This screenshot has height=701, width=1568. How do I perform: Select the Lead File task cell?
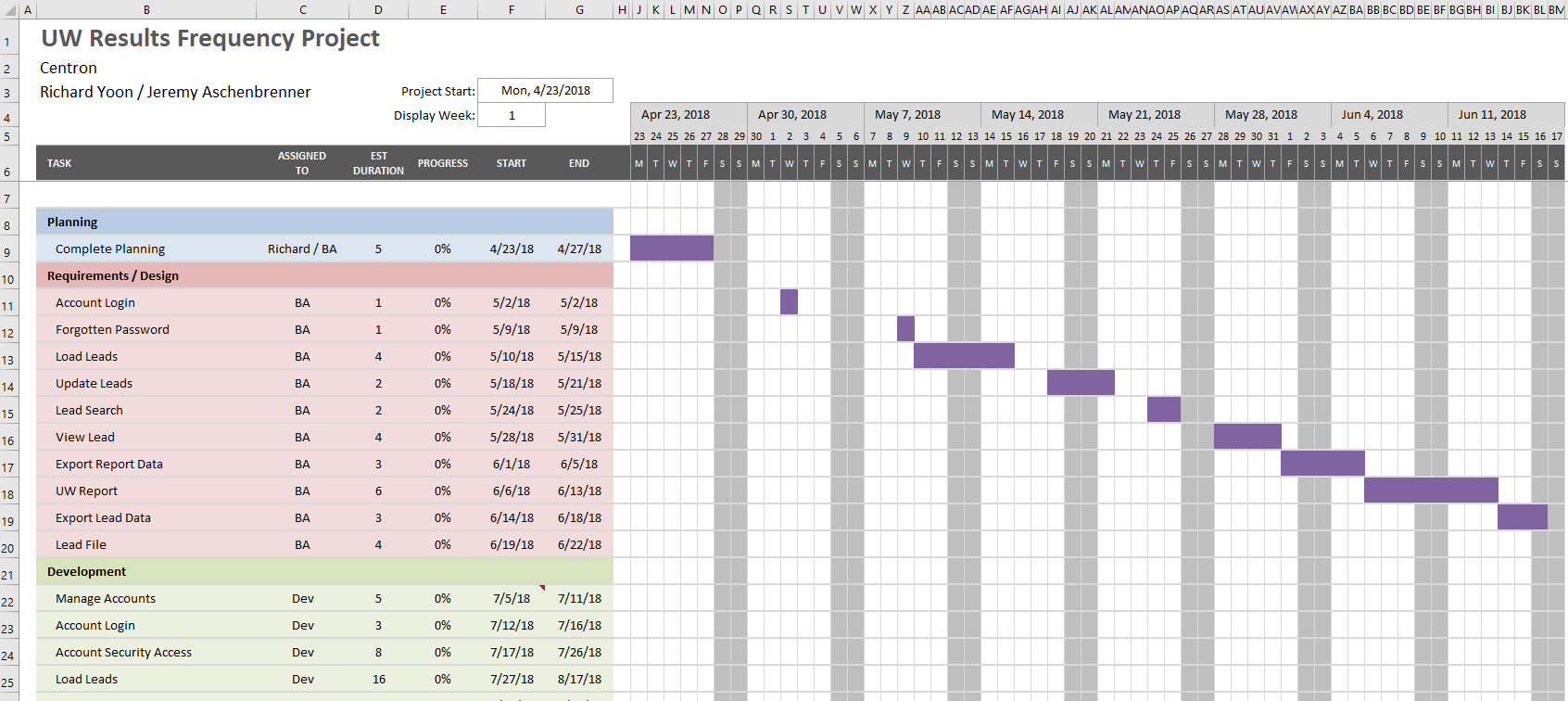(146, 544)
